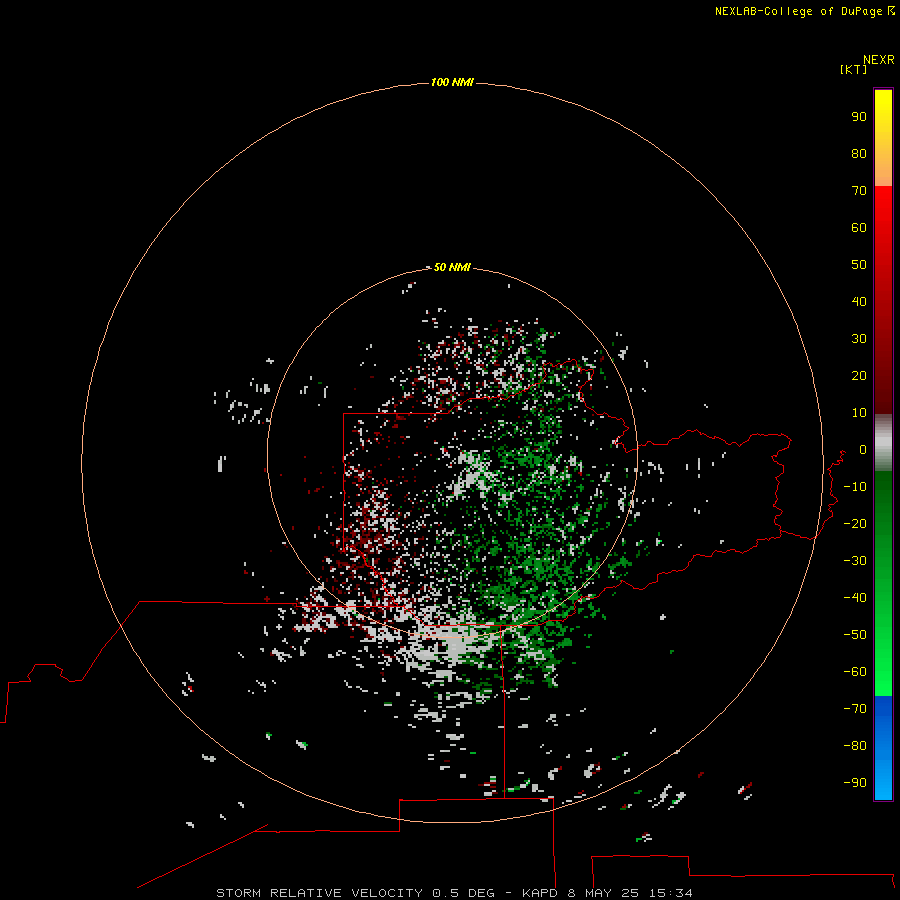Click the -50 value on velocity scale
Viewport: 900px width, 900px height.
855,635
